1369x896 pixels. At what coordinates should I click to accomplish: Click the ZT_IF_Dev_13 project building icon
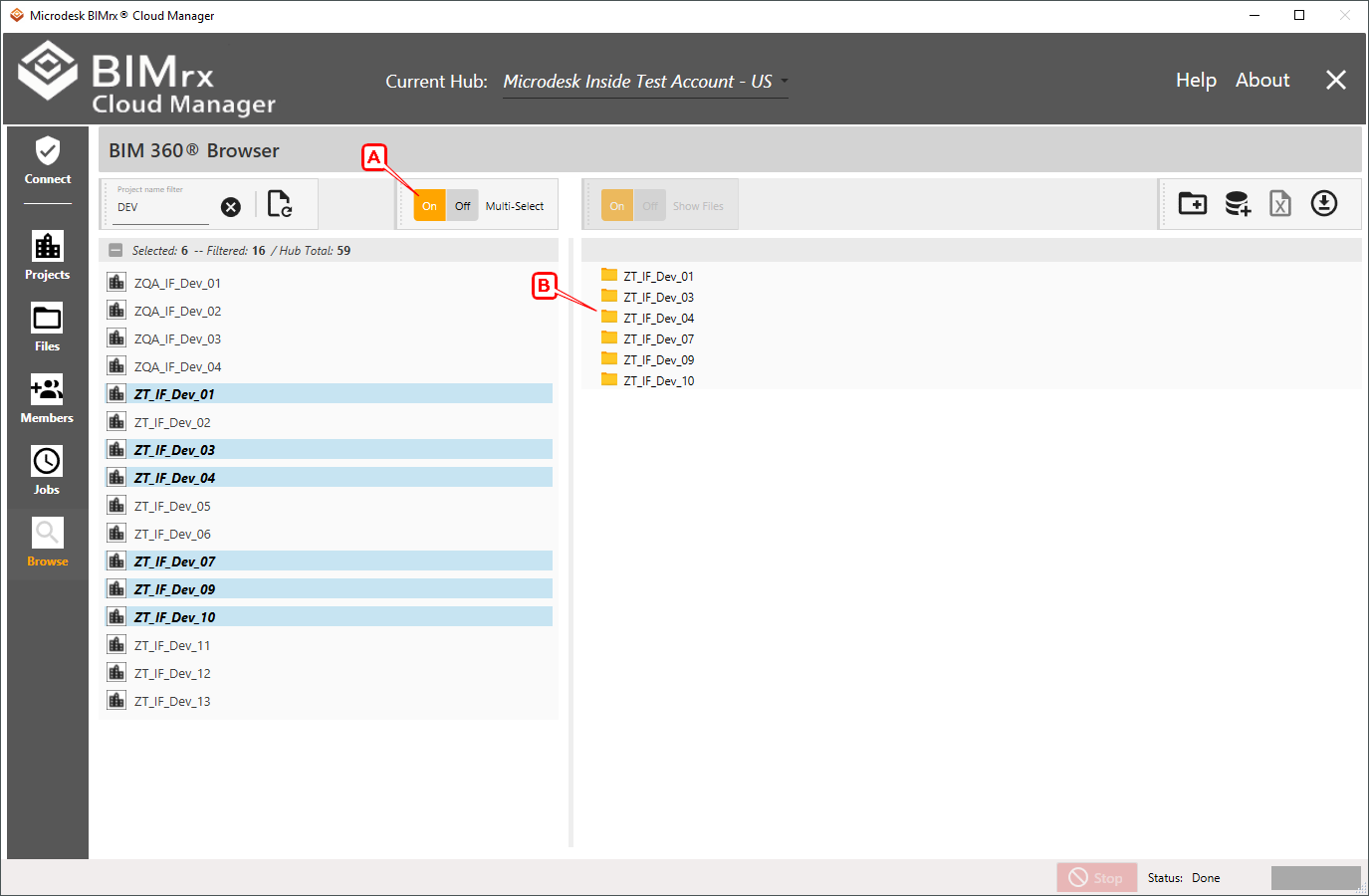[x=116, y=700]
